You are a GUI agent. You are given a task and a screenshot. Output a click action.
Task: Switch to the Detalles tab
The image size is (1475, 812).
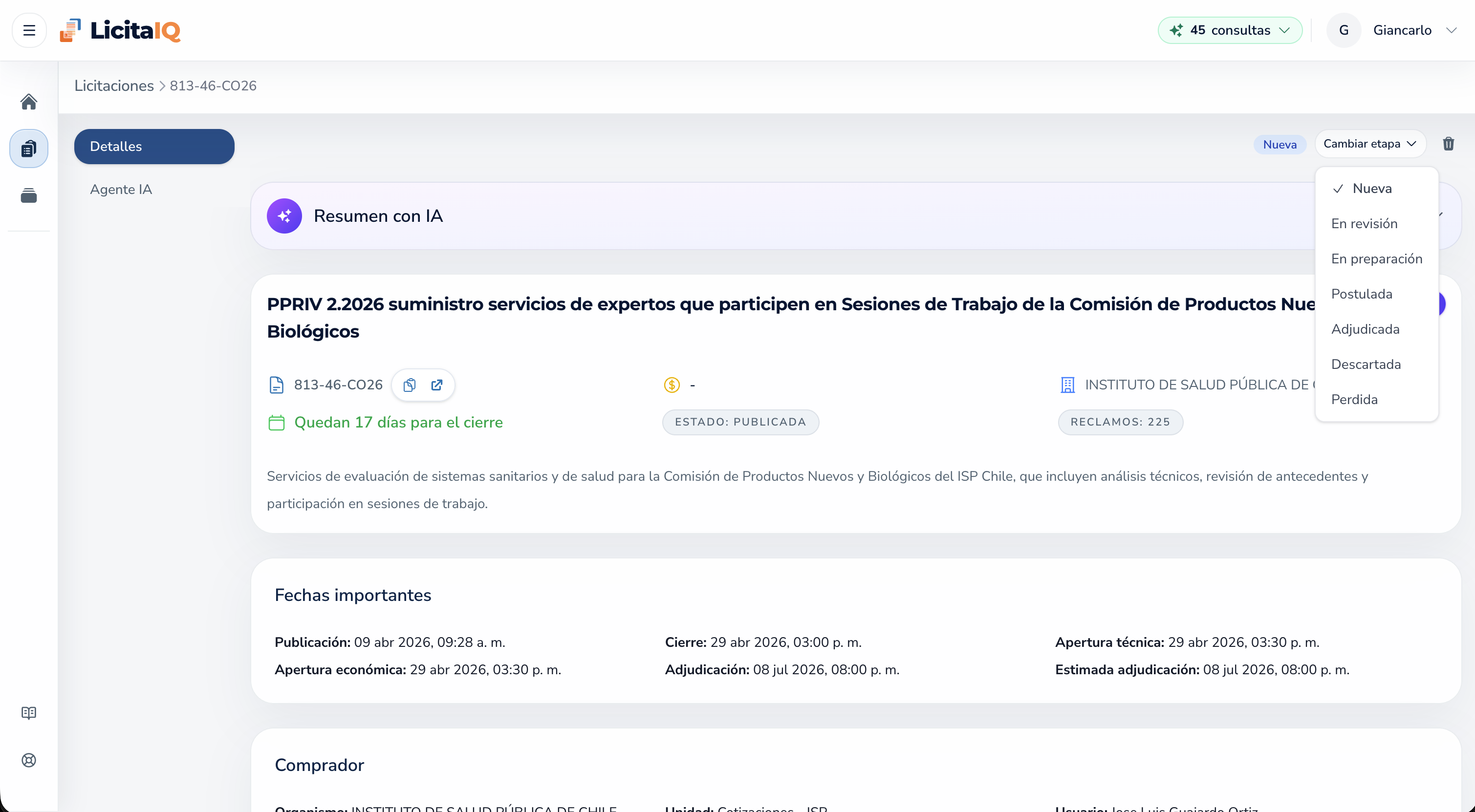coord(154,147)
